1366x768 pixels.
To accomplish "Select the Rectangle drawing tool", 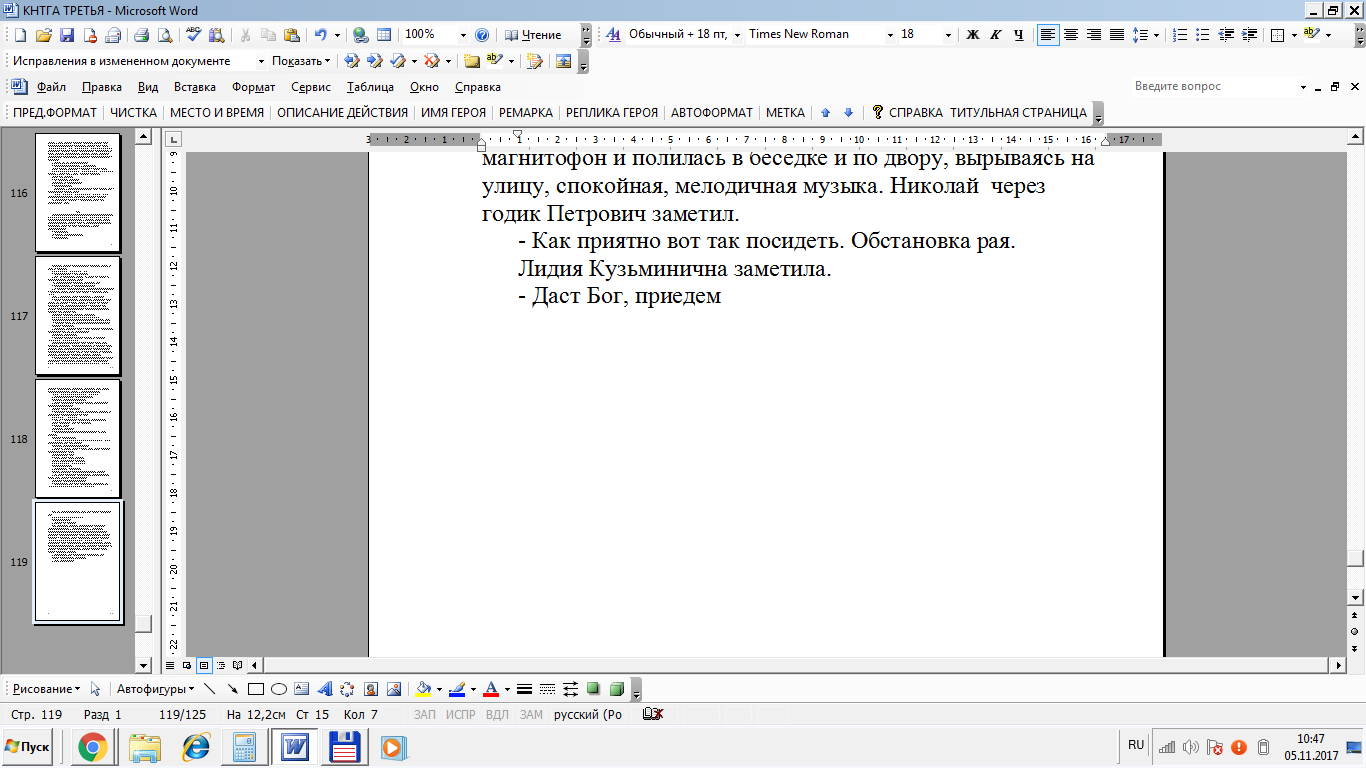I will tap(255, 689).
